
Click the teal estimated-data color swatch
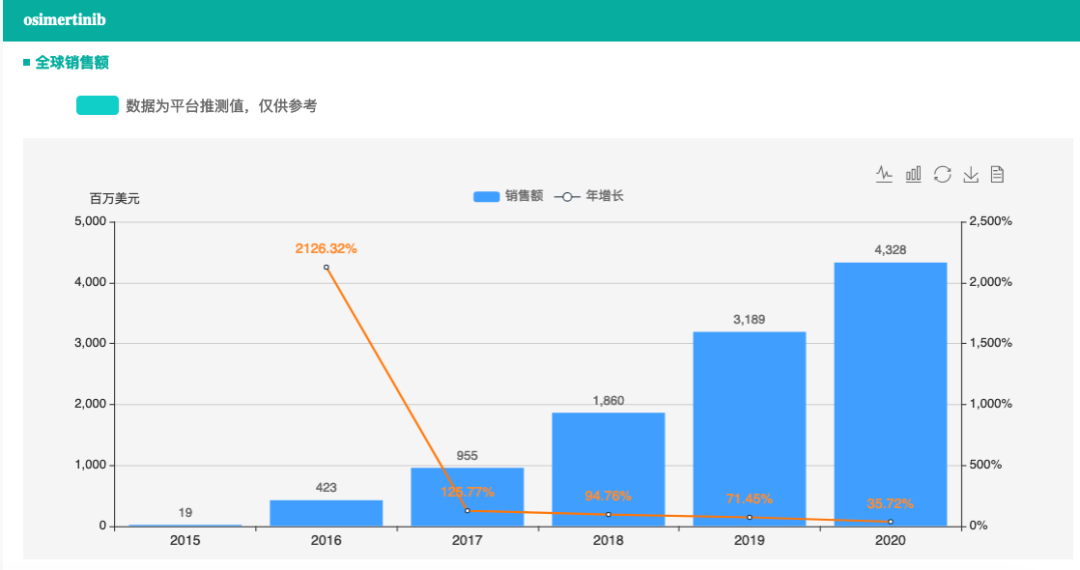click(97, 106)
